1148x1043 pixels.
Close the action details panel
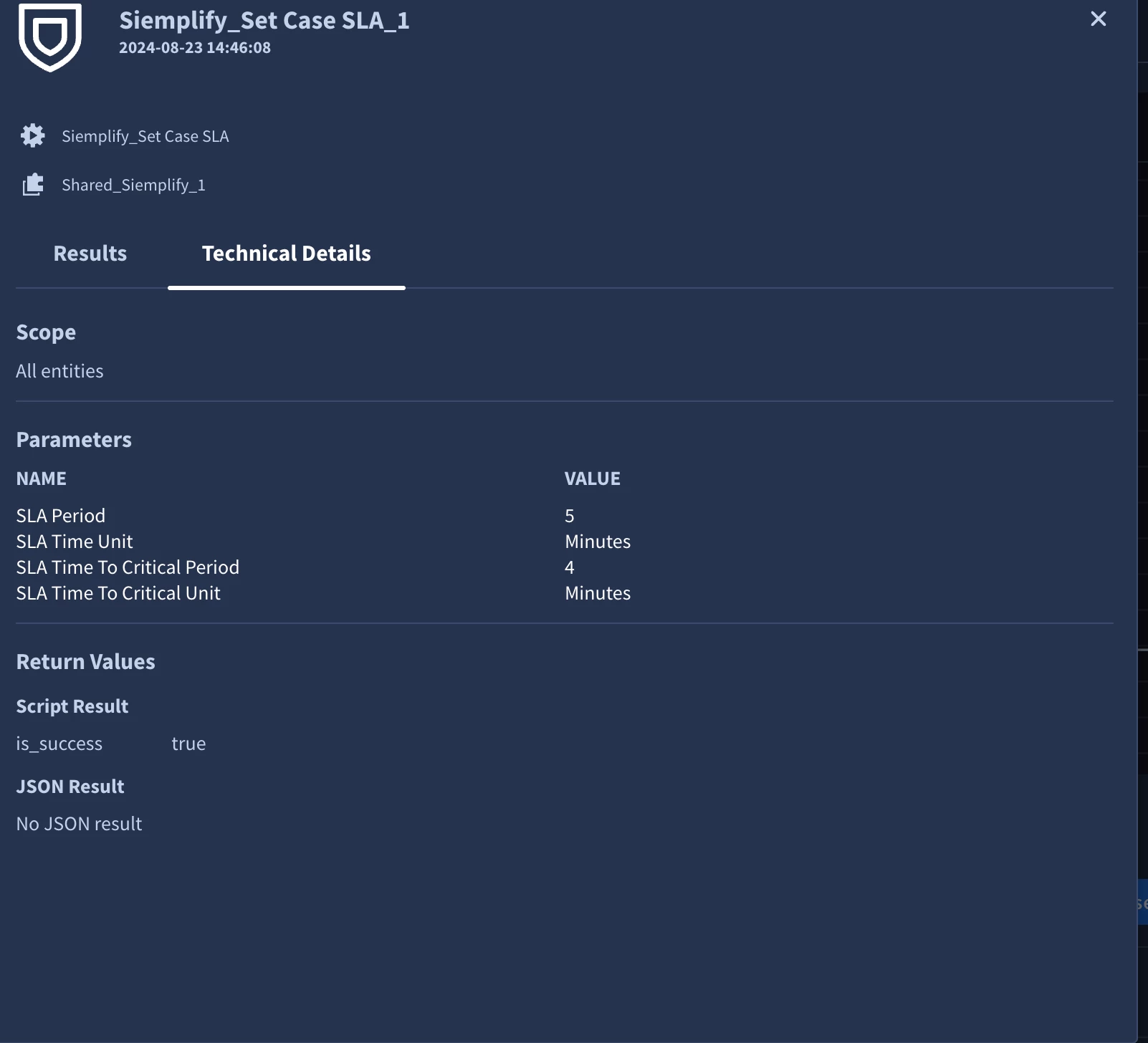coord(1098,19)
